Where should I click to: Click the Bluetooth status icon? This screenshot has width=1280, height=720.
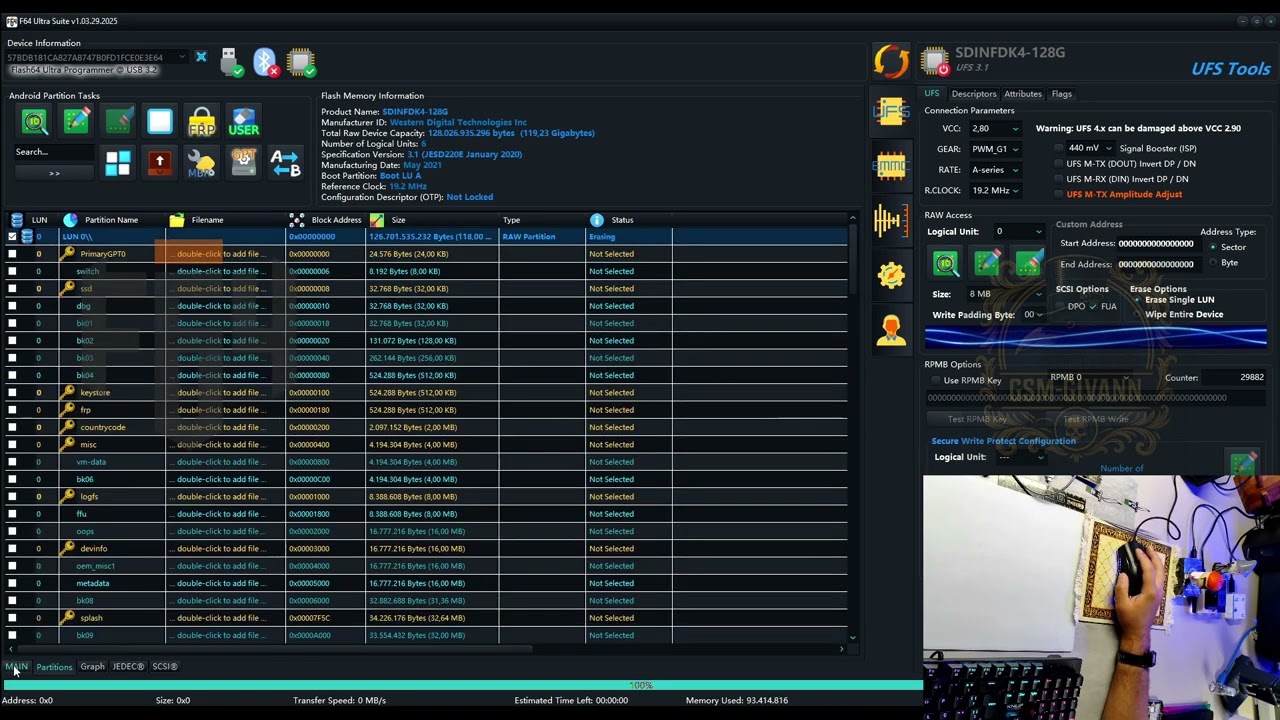[x=266, y=63]
